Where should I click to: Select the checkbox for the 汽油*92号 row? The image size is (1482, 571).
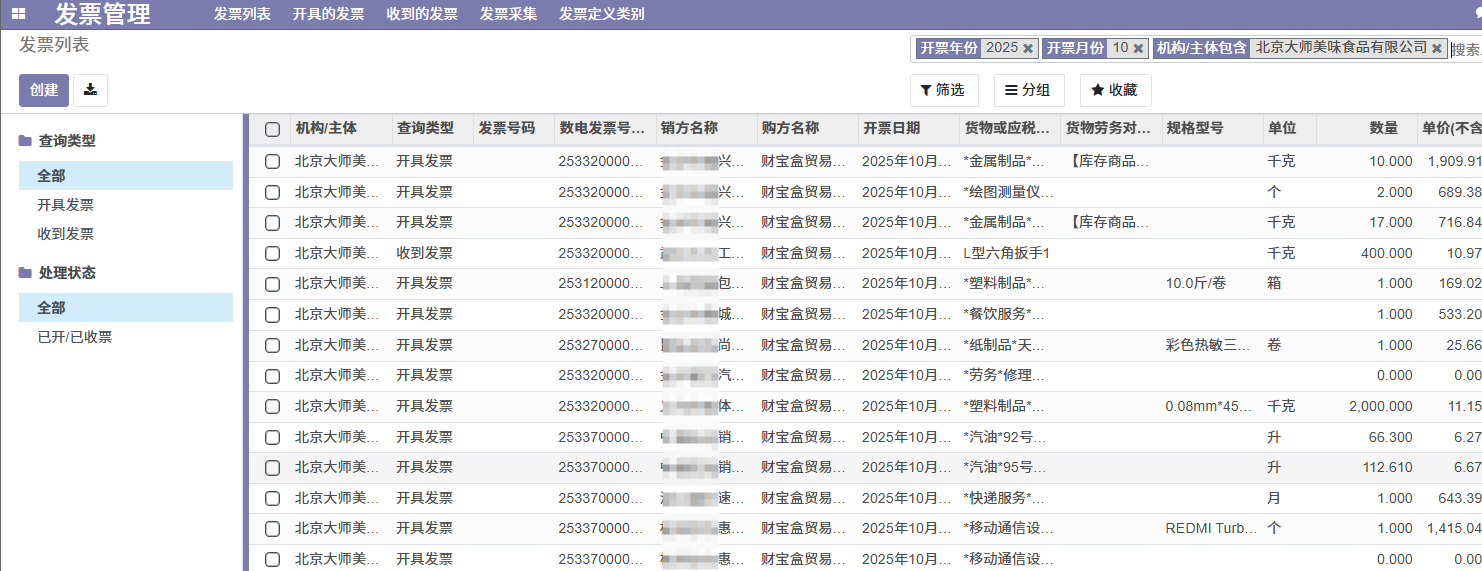point(272,437)
